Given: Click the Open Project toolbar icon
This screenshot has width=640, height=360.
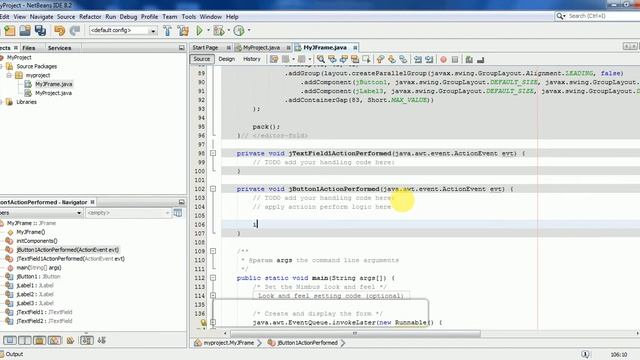Looking at the screenshot, I should click(25, 31).
